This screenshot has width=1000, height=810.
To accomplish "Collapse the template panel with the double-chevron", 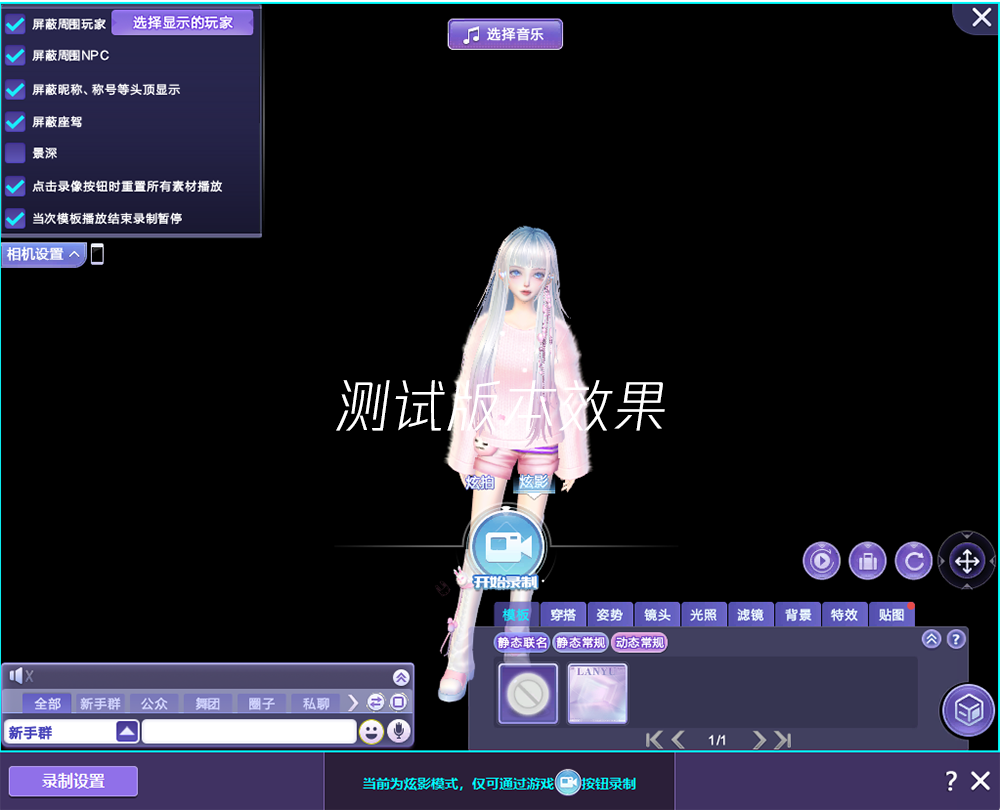I will pyautogui.click(x=931, y=639).
